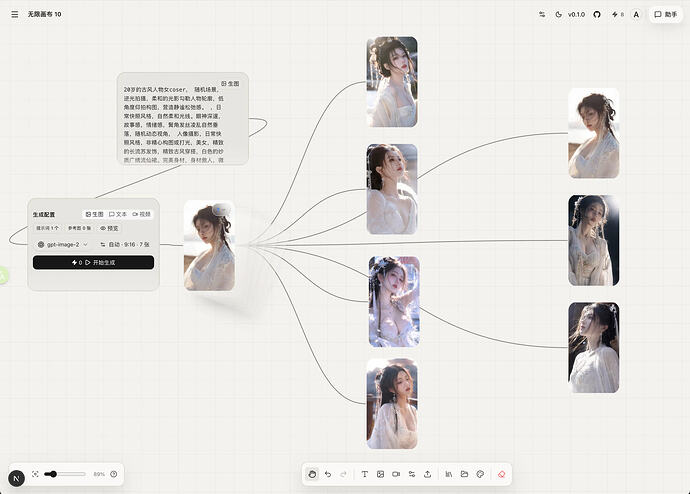Open the user avatar labeled A
This screenshot has width=690, height=494.
coord(636,15)
